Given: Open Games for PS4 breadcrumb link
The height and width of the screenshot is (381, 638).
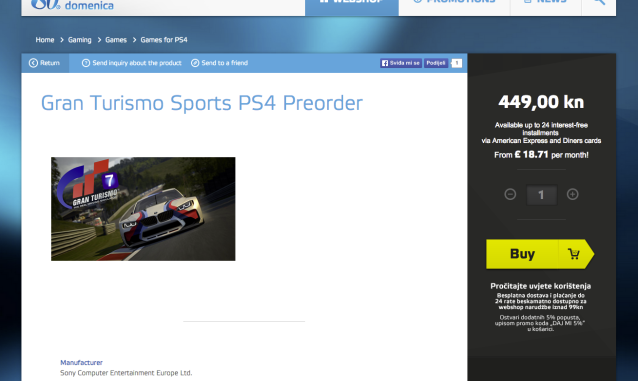Looking at the screenshot, I should point(164,40).
